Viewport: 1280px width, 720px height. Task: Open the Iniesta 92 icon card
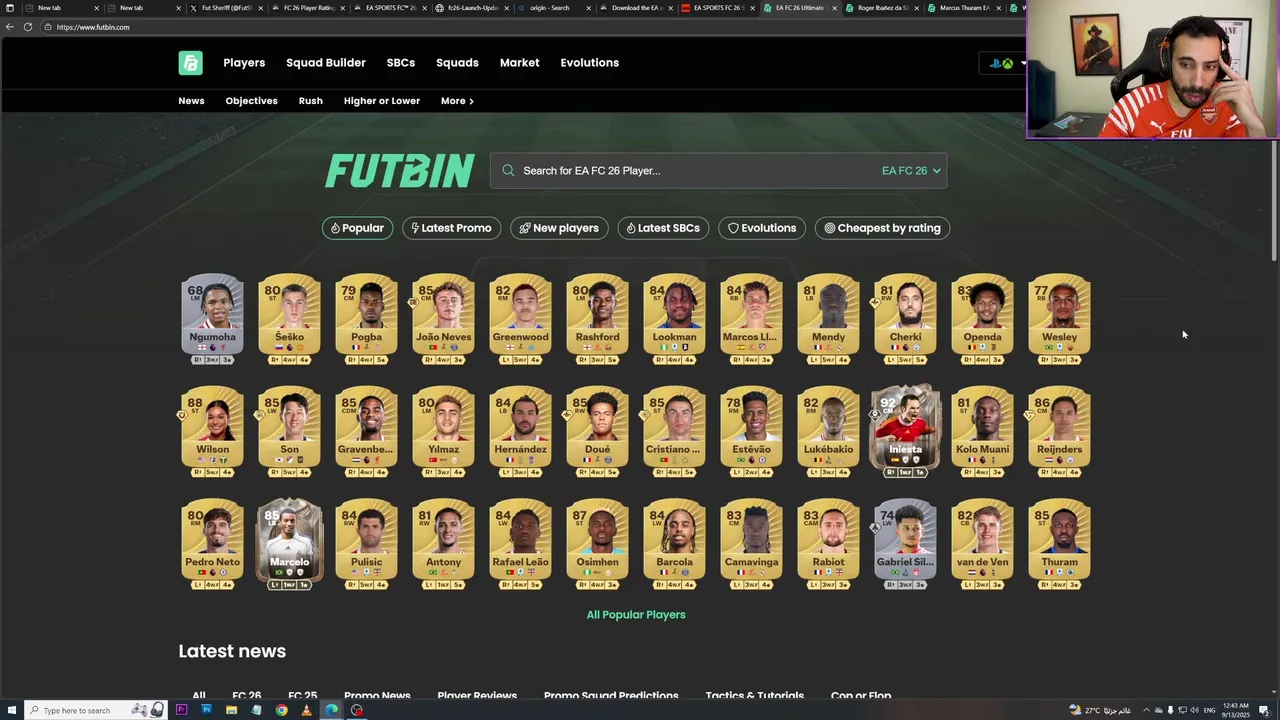pyautogui.click(x=905, y=431)
